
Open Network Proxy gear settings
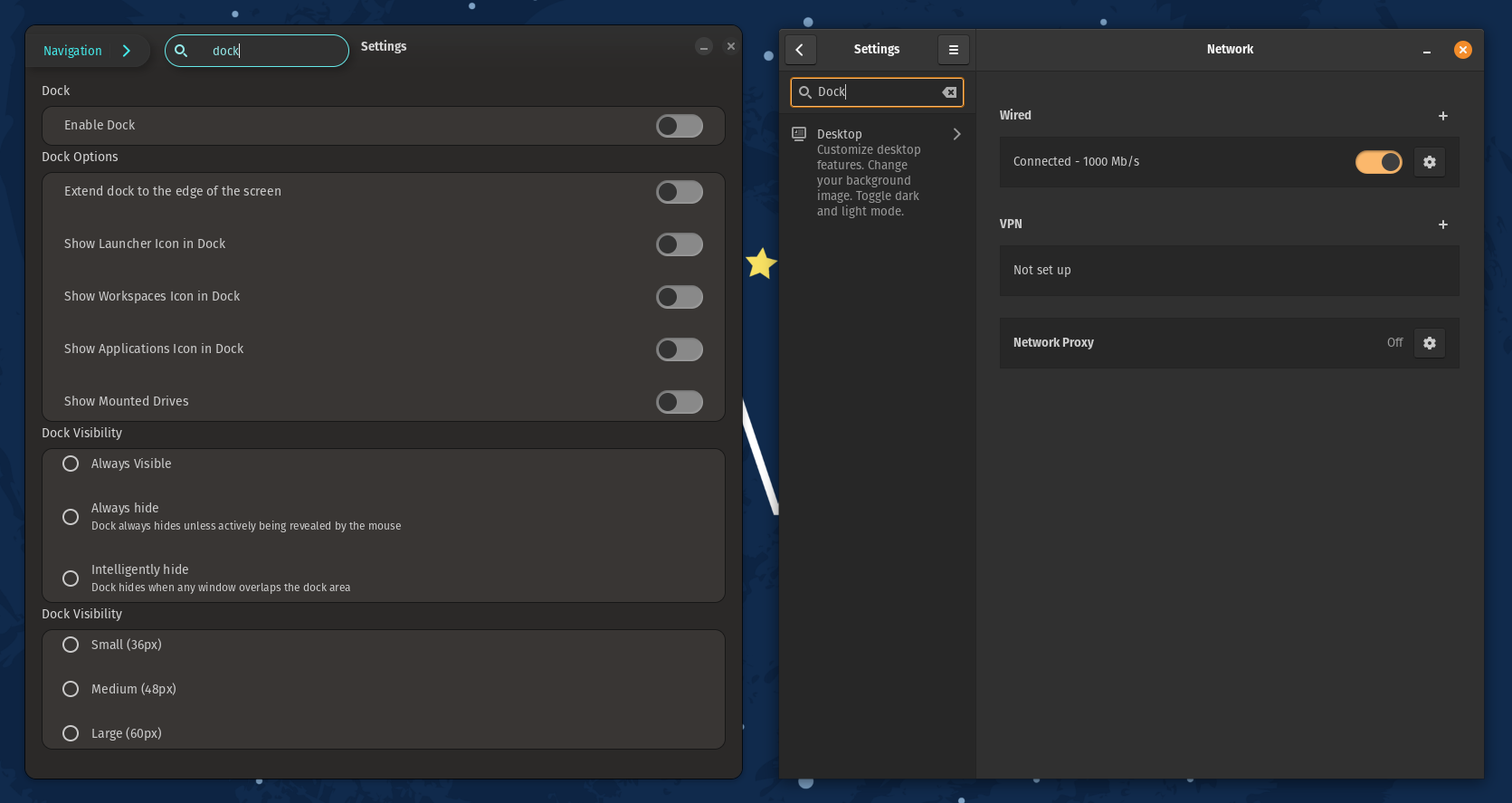(1429, 343)
